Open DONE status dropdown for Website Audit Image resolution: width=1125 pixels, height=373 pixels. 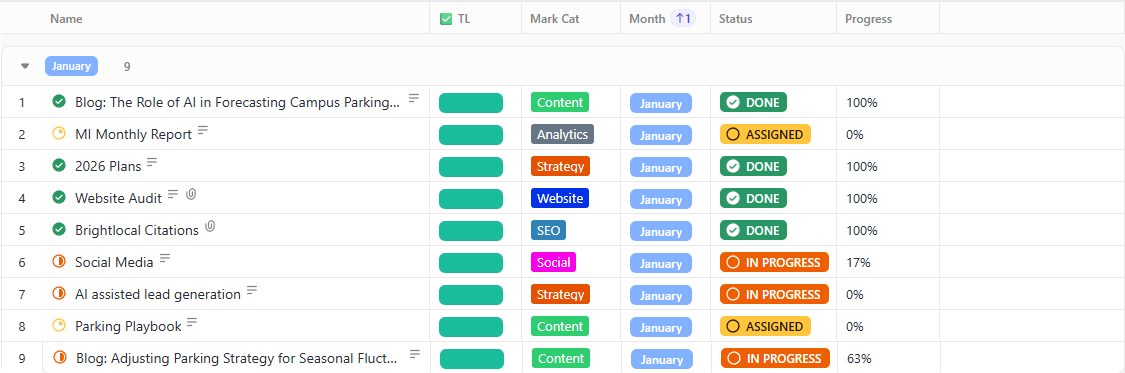pos(753,198)
